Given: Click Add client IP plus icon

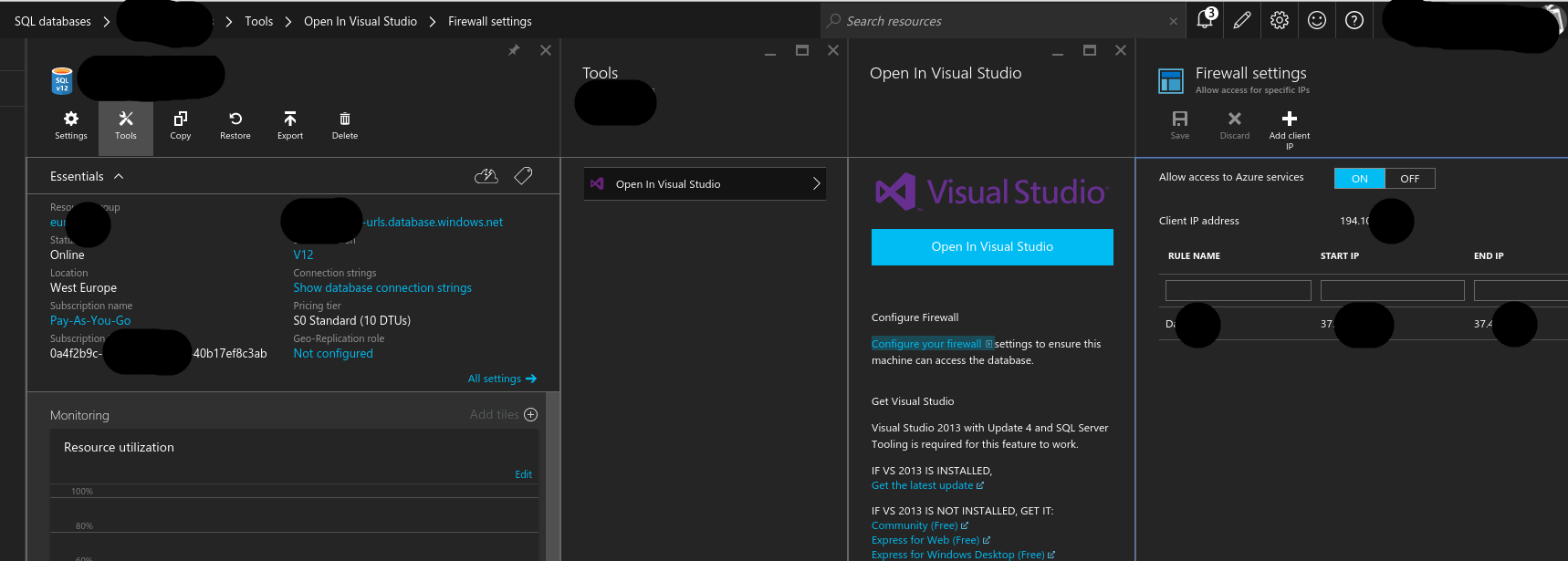Looking at the screenshot, I should (1290, 119).
